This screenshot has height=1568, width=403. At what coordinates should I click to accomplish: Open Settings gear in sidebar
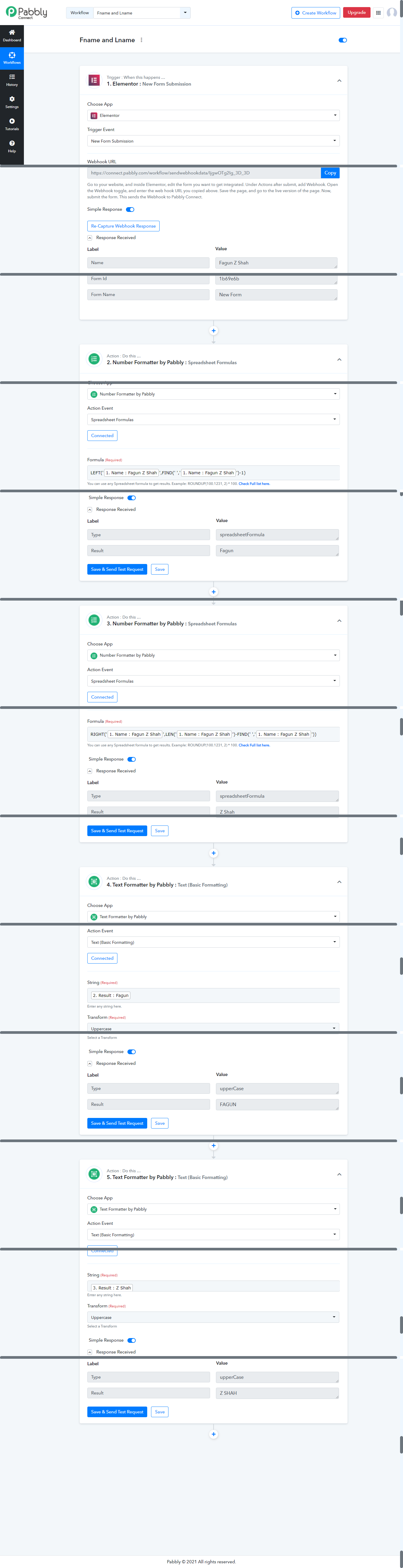tap(12, 102)
